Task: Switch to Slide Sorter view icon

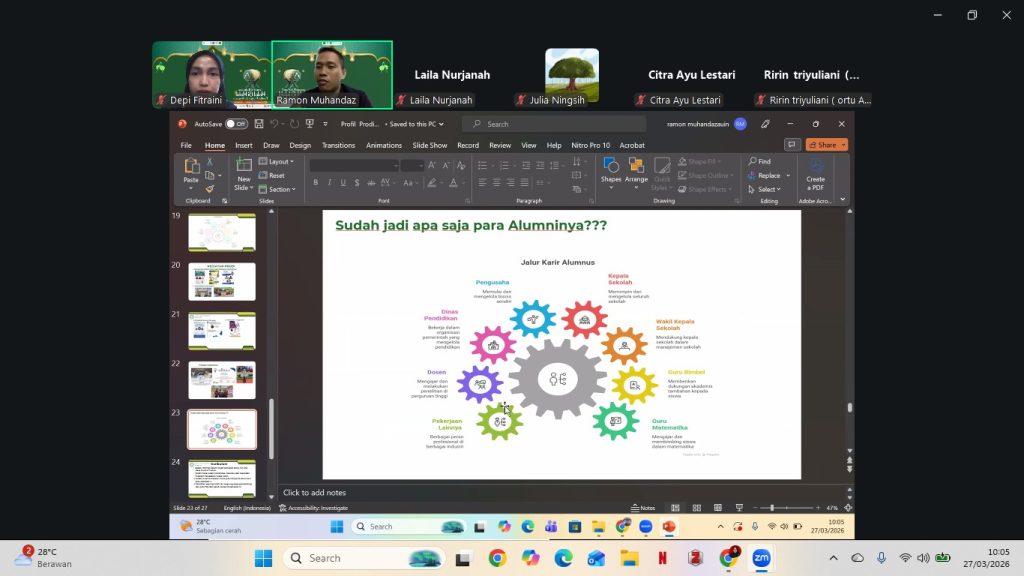Action: [x=697, y=507]
